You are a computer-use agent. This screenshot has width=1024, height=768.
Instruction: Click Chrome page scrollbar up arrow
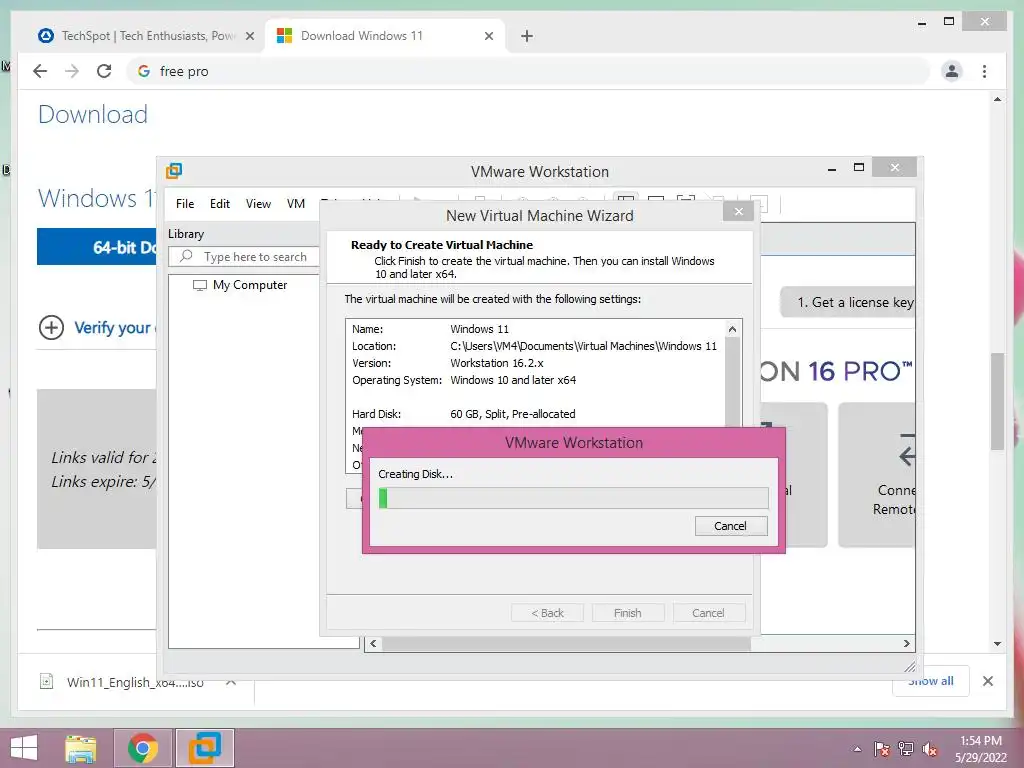(997, 99)
